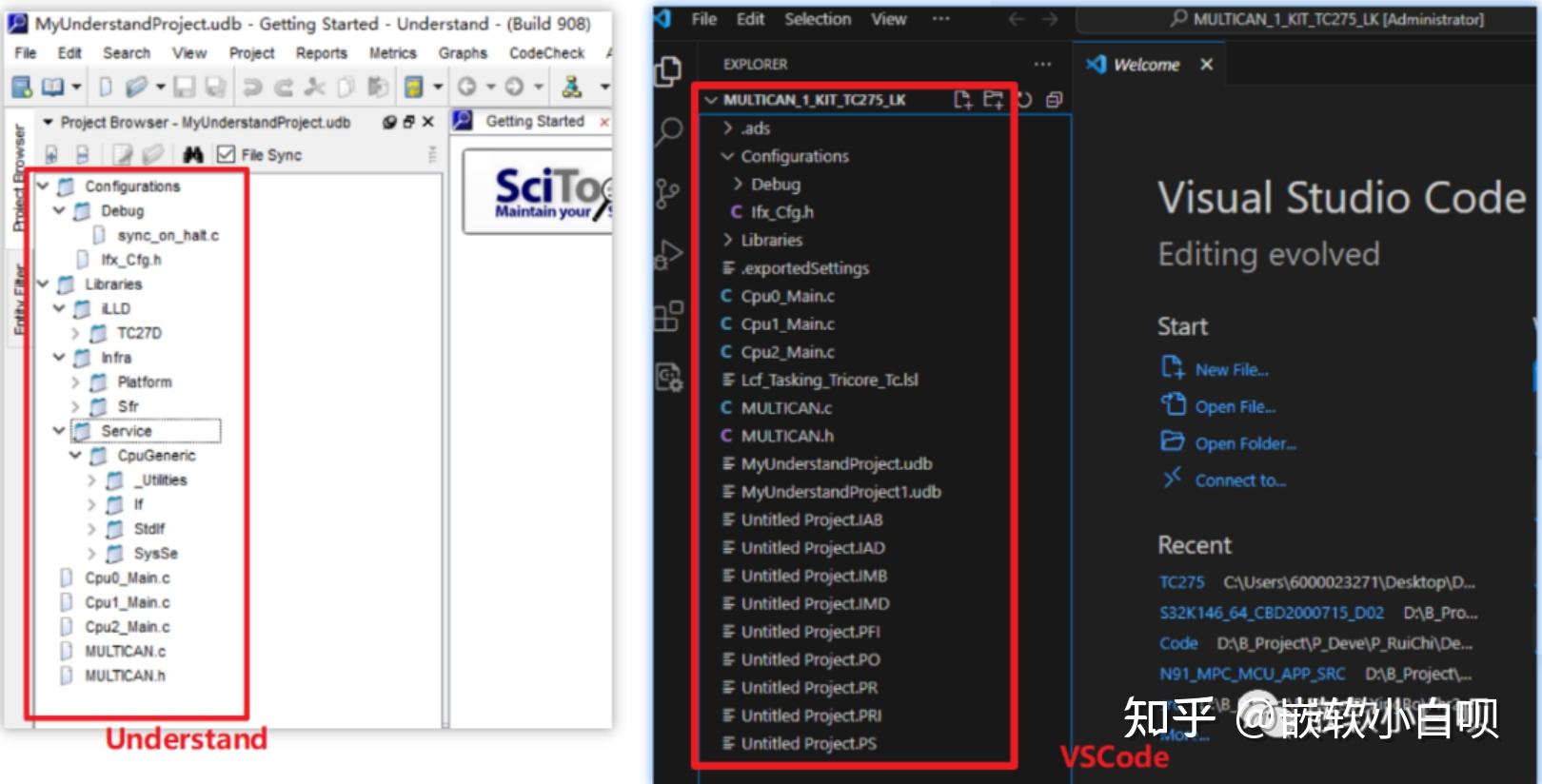
Task: Switch to Getting Started tab in Understand
Action: pyautogui.click(x=534, y=121)
